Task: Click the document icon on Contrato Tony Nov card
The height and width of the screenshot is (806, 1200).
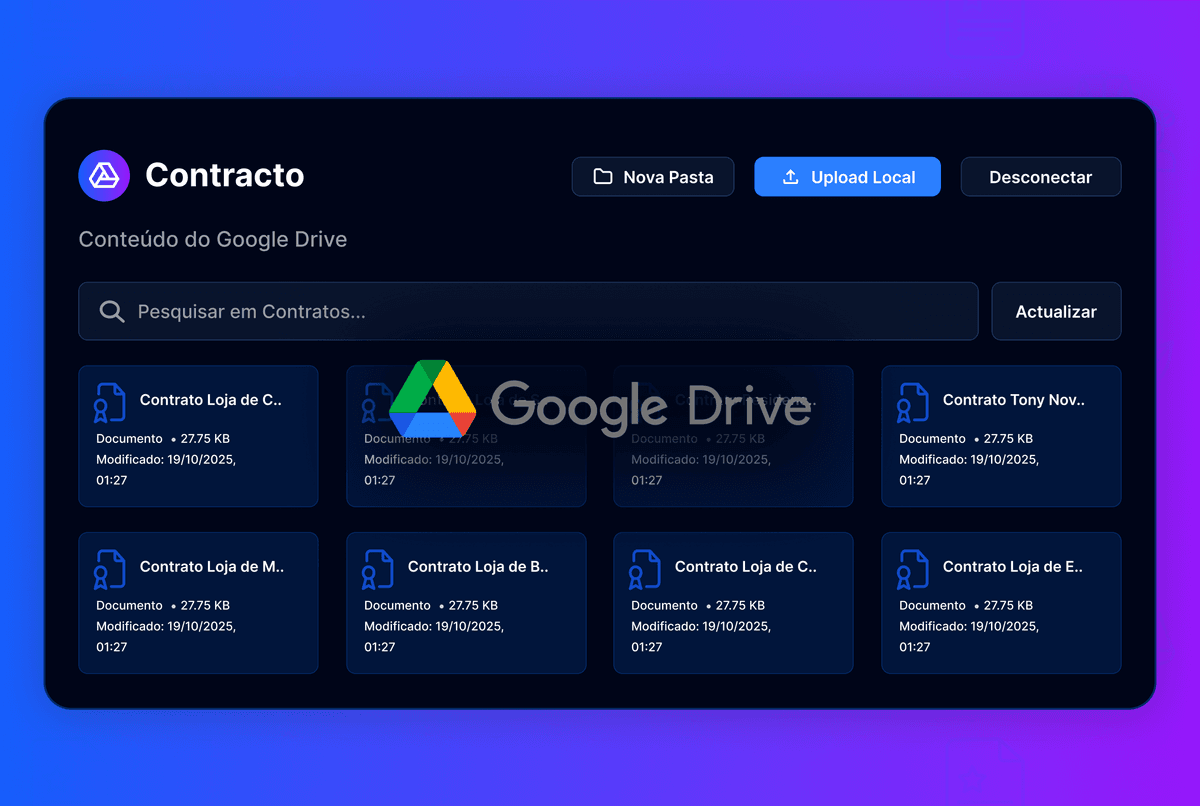Action: [x=913, y=400]
